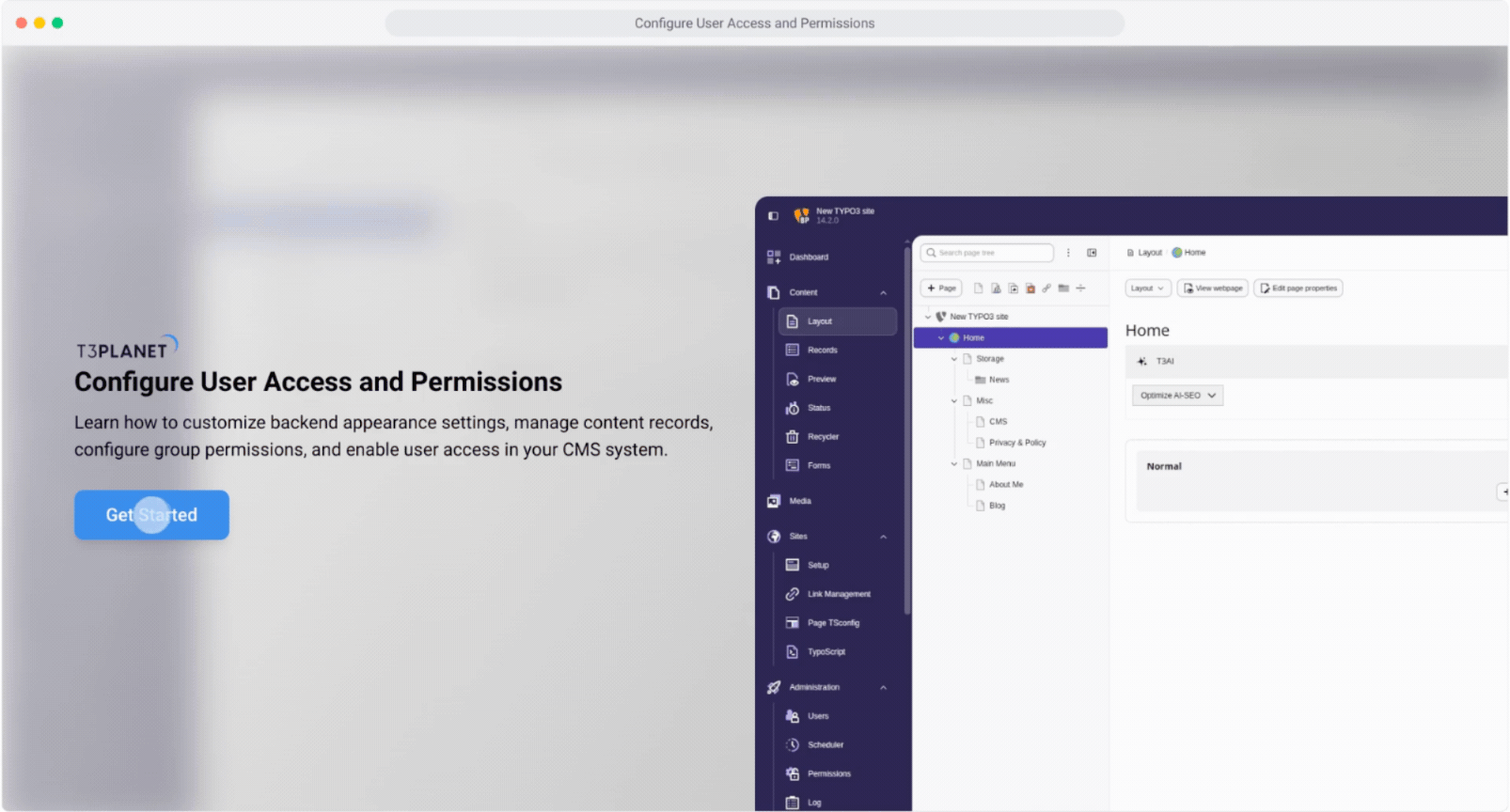
Task: Select the backend user section page icon
Action: tap(996, 289)
